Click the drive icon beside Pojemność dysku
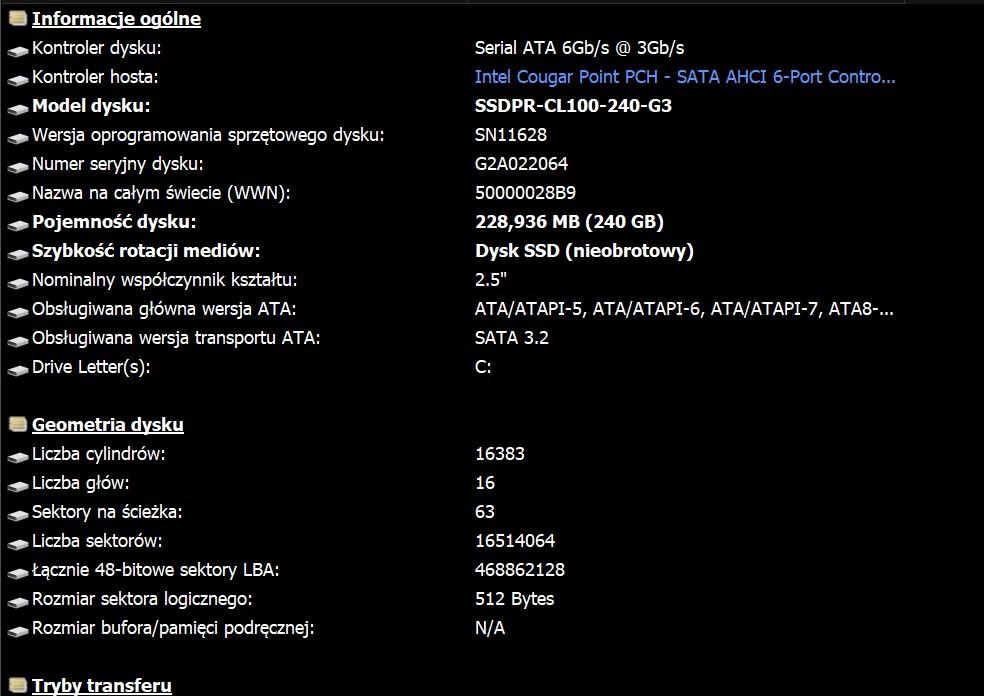The image size is (984, 696). point(17,223)
